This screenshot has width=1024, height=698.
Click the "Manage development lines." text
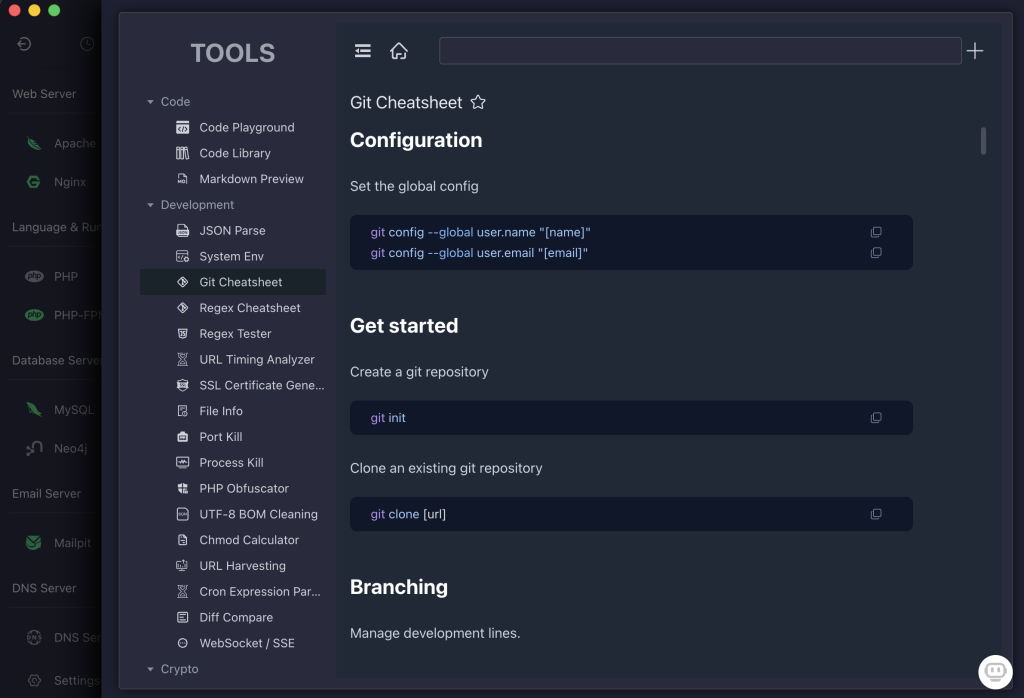[x=435, y=633]
